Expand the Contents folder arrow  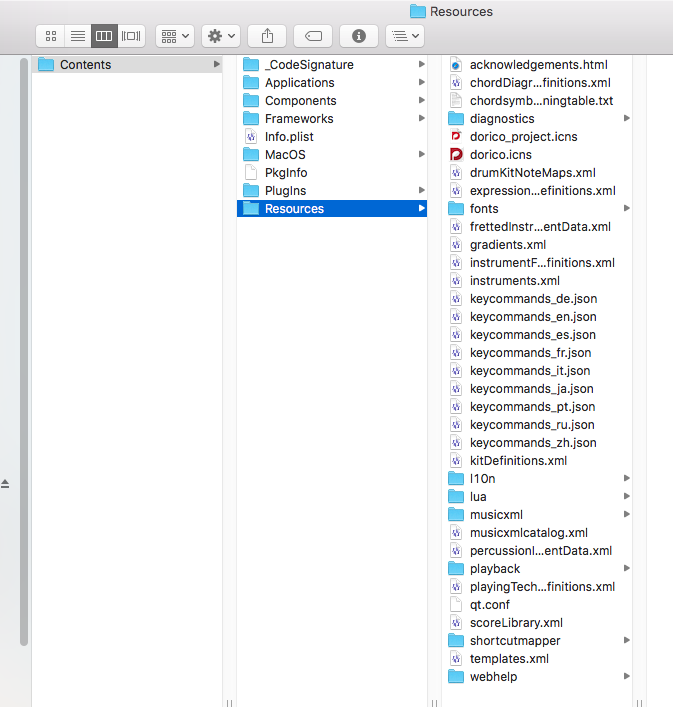[x=216, y=64]
